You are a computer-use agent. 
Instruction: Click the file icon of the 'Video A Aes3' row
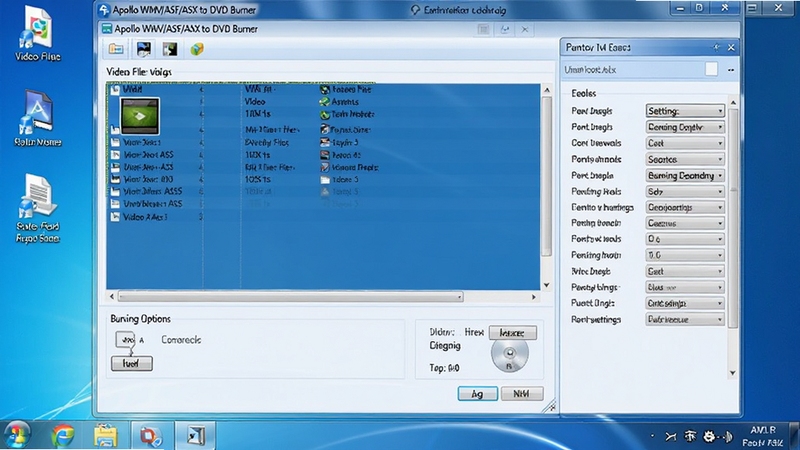(115, 217)
